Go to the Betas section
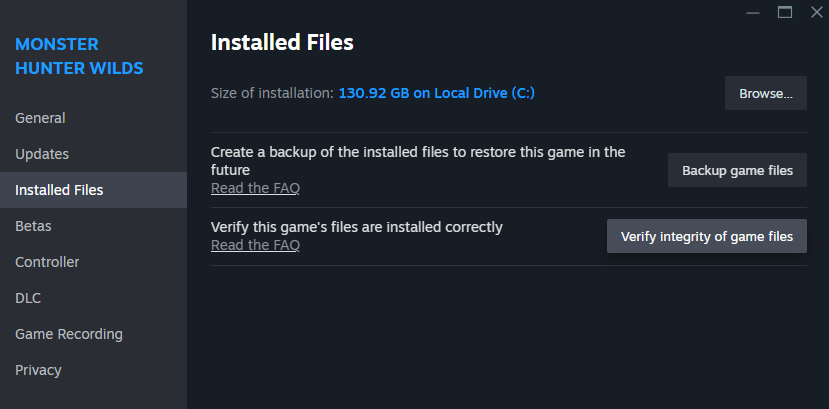 click(33, 226)
